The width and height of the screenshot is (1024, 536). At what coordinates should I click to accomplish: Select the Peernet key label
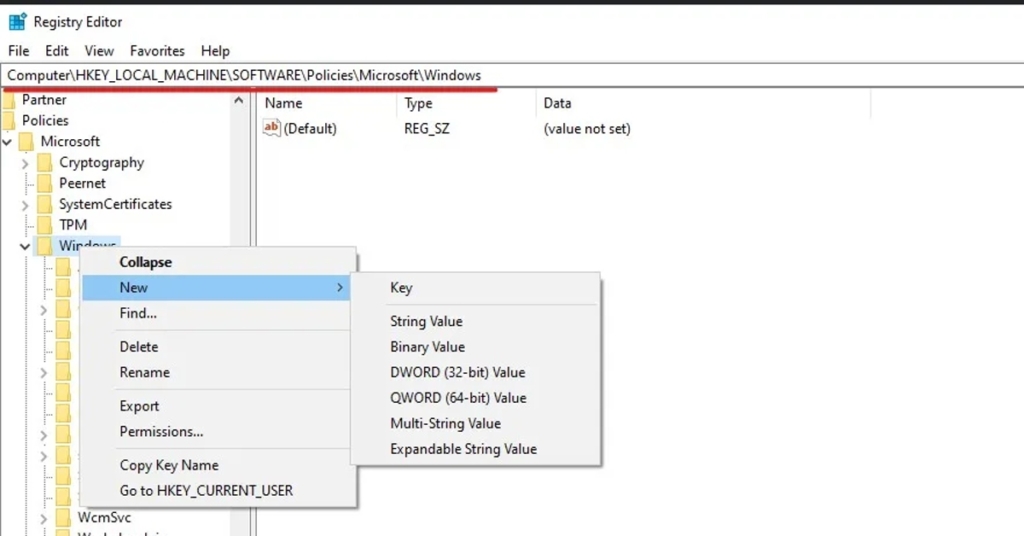tap(82, 183)
